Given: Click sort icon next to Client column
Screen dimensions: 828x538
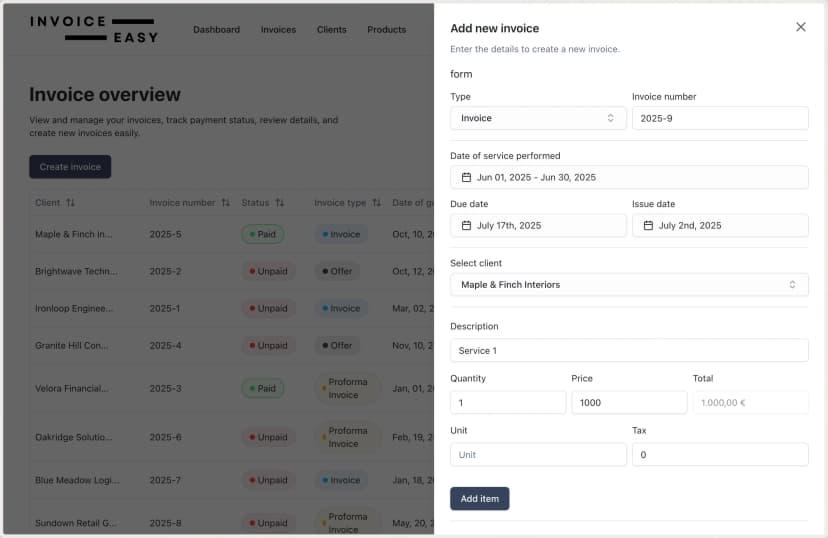Looking at the screenshot, I should (x=71, y=202).
